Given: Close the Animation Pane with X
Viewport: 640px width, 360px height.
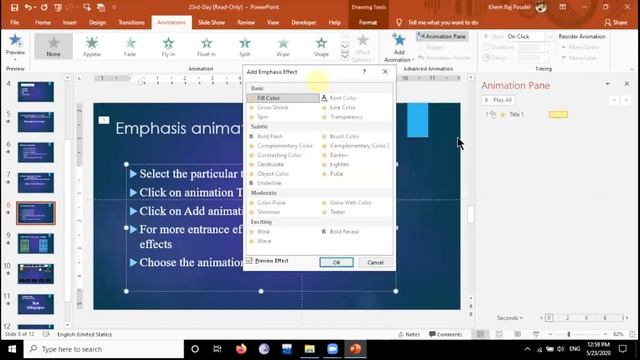Looking at the screenshot, I should (x=627, y=84).
